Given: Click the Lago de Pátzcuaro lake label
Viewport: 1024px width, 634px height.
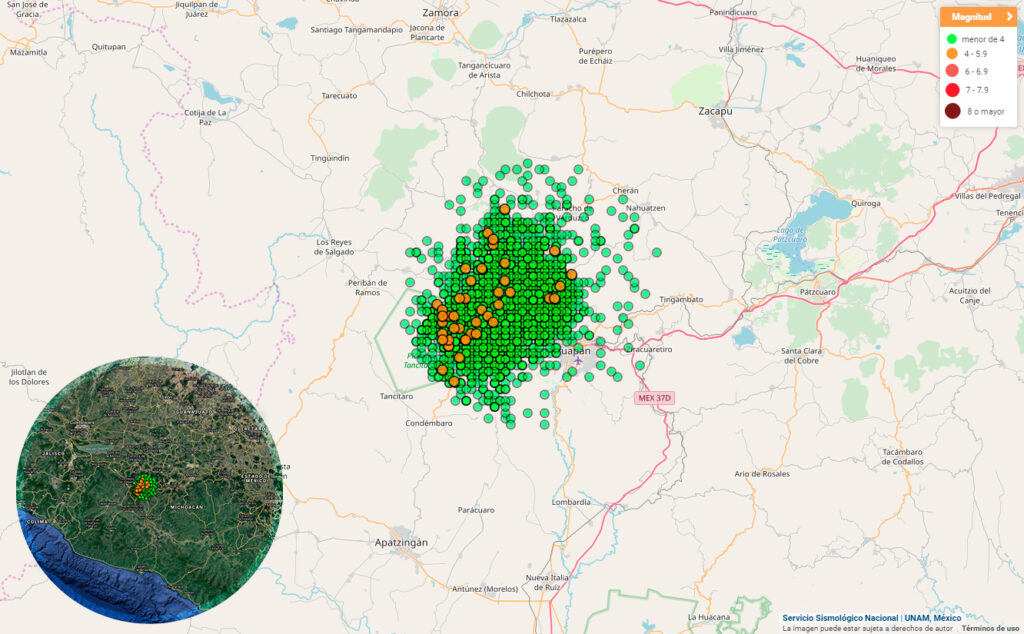Looking at the screenshot, I should point(790,237).
